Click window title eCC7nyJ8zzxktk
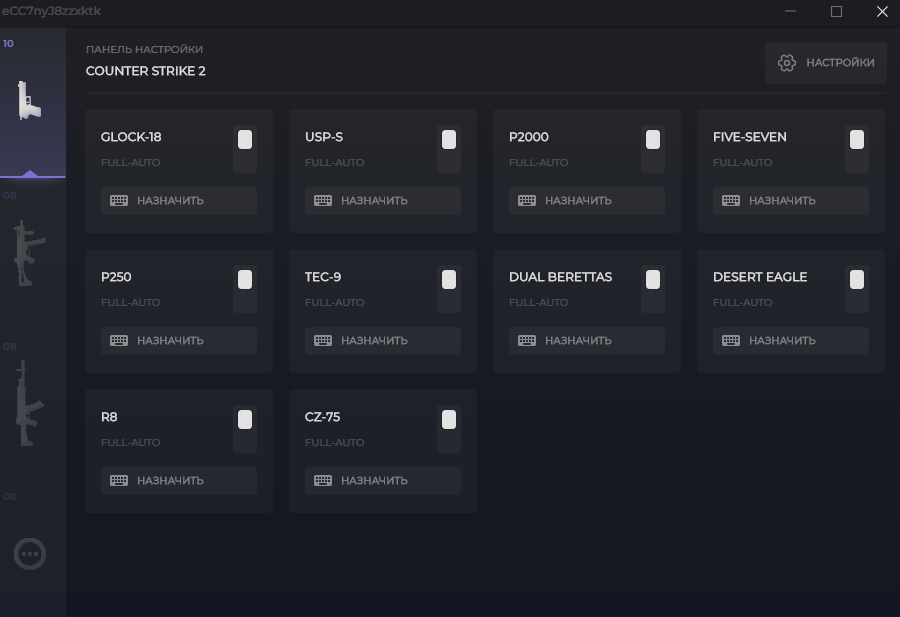 pos(51,11)
